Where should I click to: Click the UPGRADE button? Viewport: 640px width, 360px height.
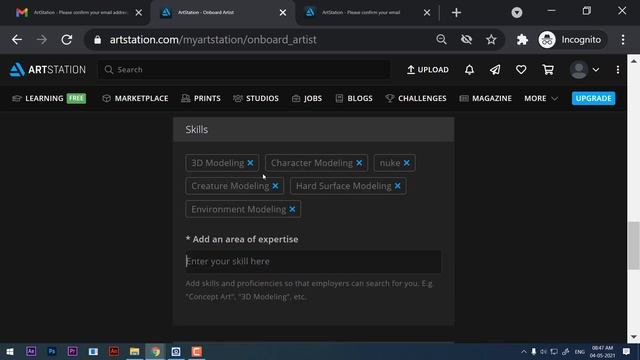click(593, 98)
